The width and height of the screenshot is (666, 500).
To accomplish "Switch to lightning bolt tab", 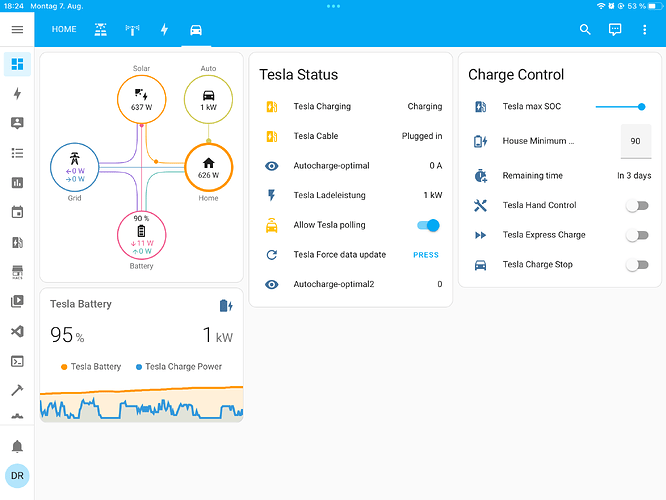I will (164, 29).
